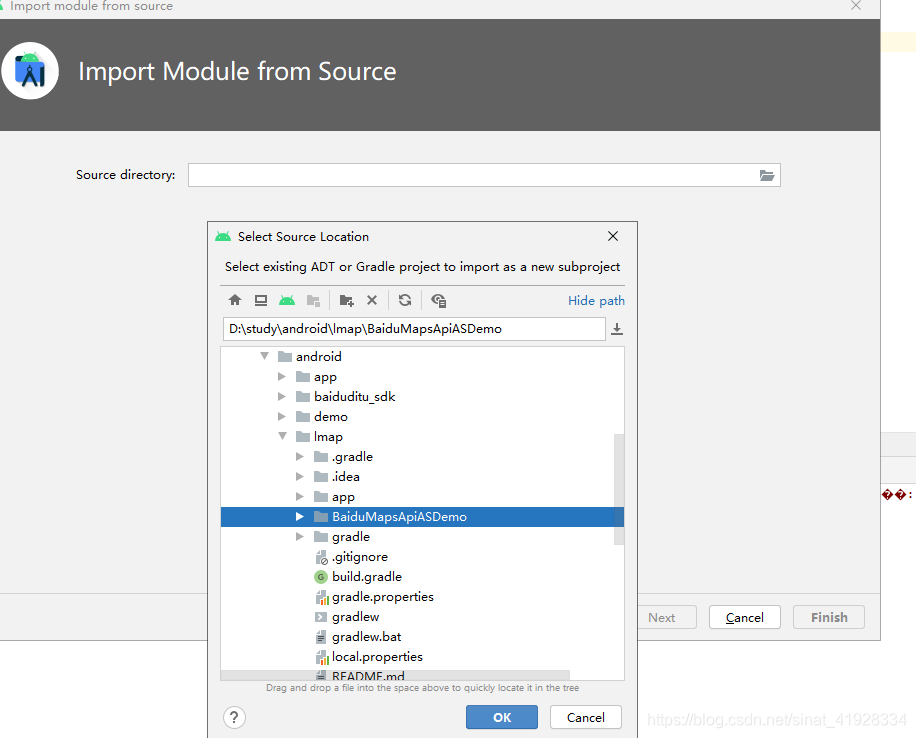Click the path text field
Viewport: 916px width, 738px height.
pos(414,329)
